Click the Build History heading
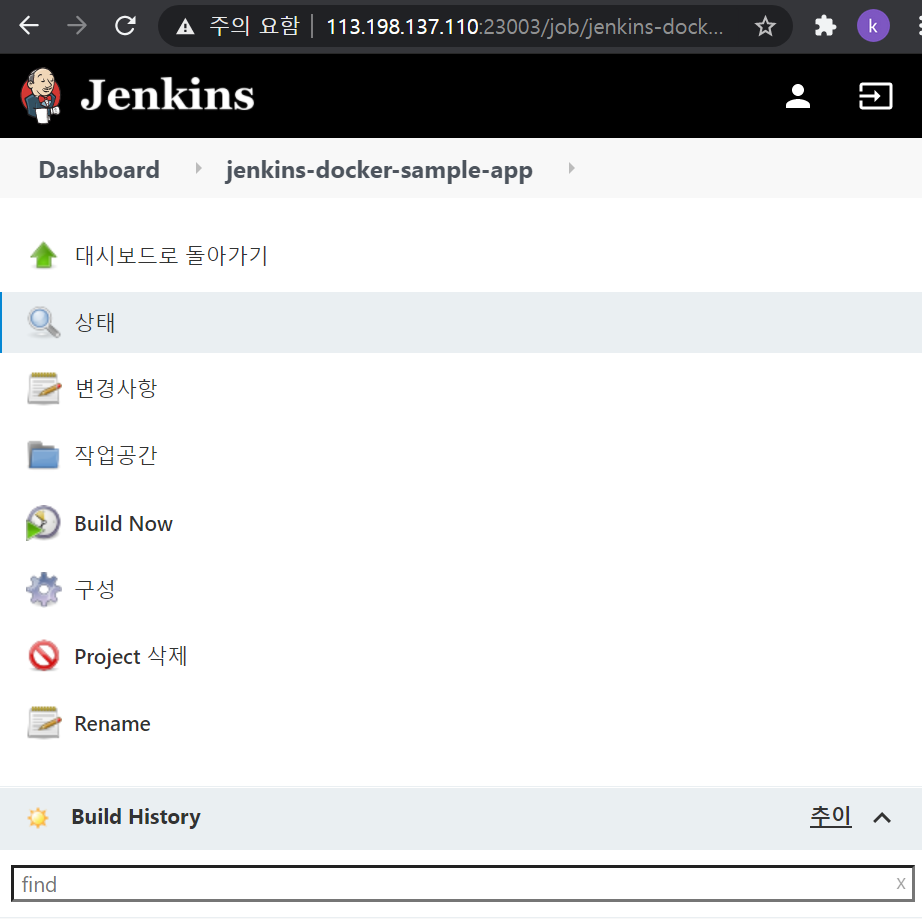Viewport: 922px width, 919px height. pos(136,817)
